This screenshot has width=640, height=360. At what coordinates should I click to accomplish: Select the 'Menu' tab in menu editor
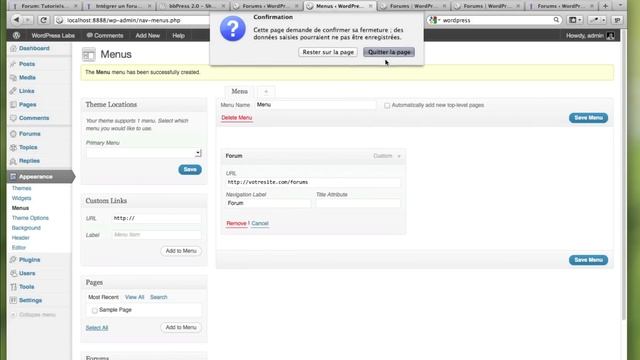click(239, 91)
